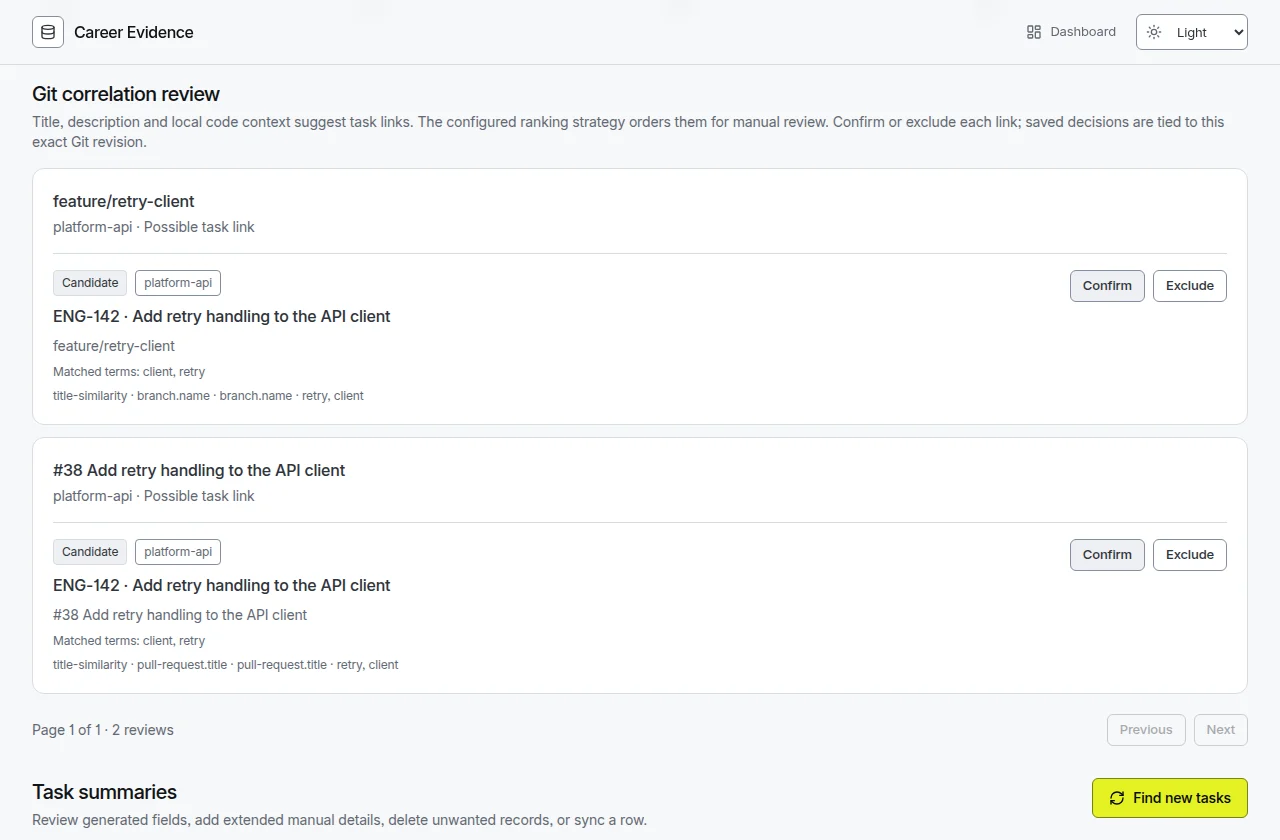
Task: Go to the Next reviews page
Action: tap(1221, 730)
